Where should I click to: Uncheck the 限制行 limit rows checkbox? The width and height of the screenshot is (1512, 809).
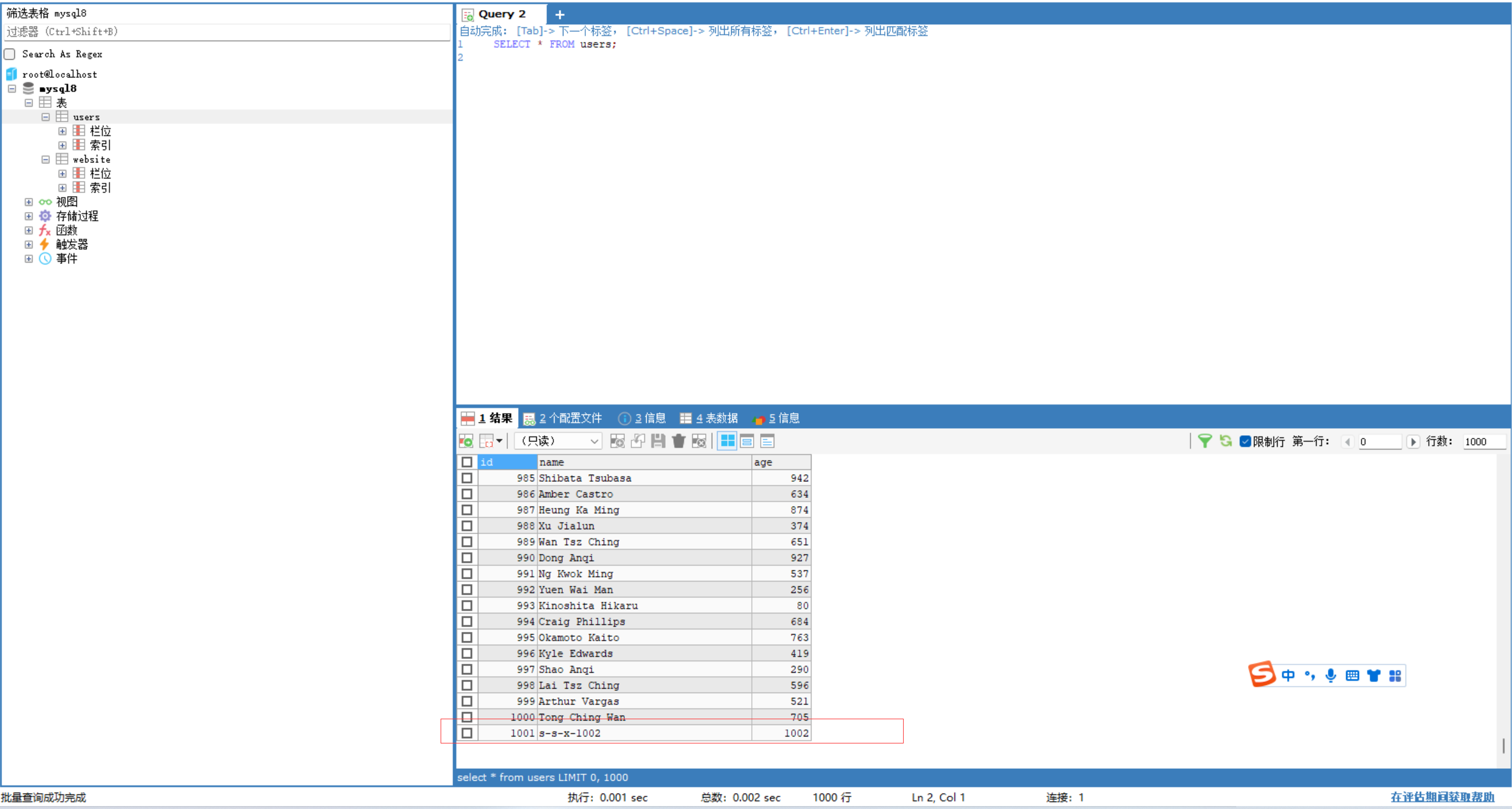[x=1245, y=442]
